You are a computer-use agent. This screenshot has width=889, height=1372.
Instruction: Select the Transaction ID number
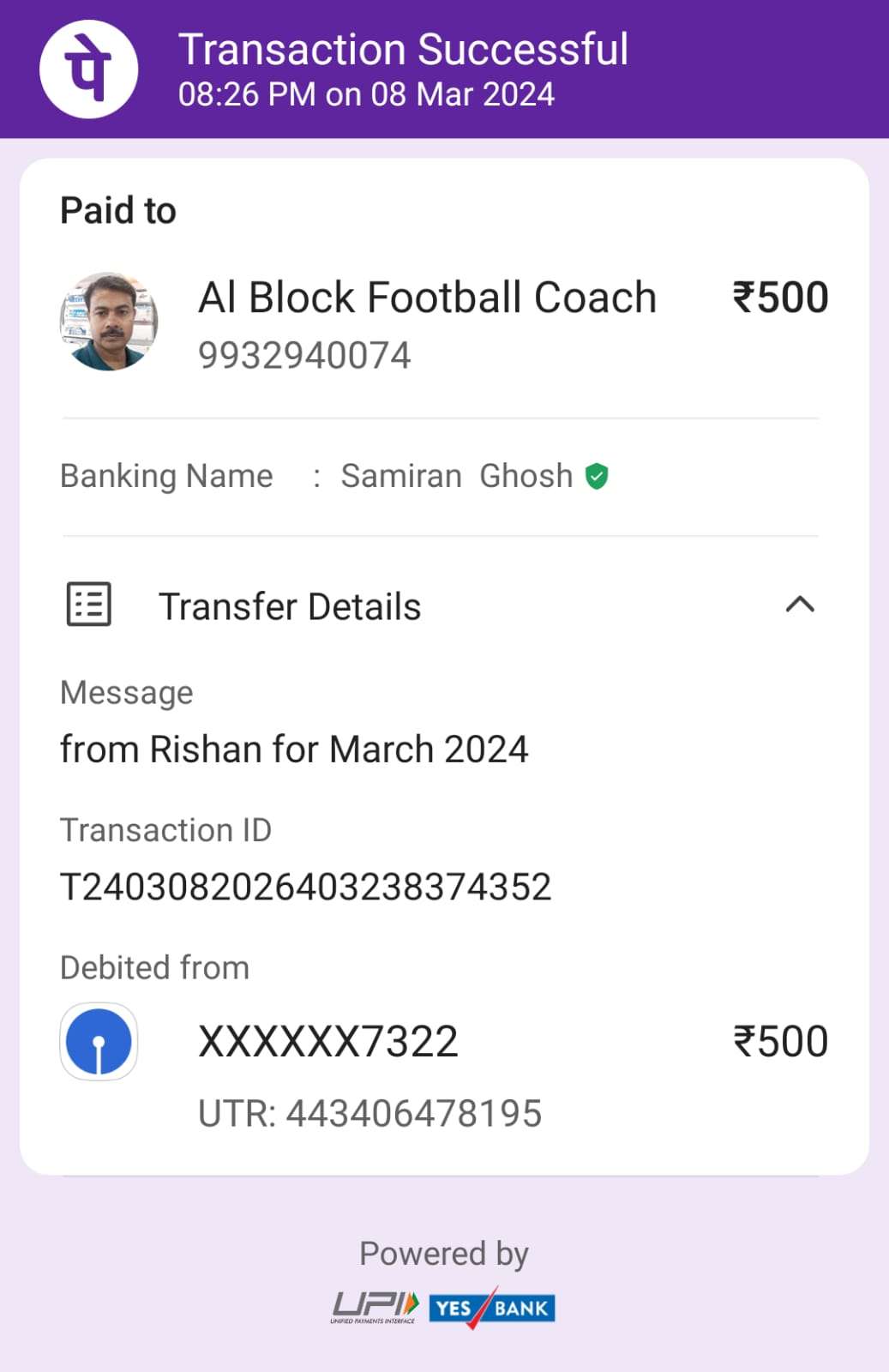coord(305,887)
